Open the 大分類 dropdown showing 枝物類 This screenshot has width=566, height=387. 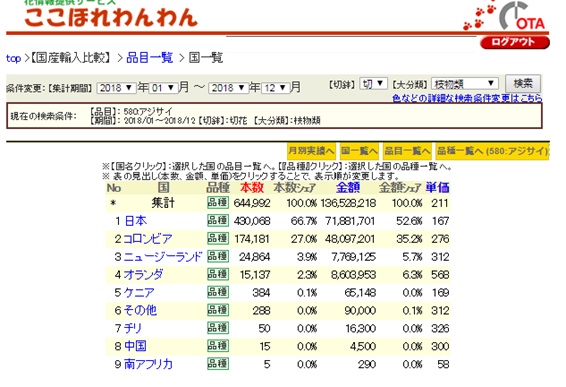(x=465, y=84)
